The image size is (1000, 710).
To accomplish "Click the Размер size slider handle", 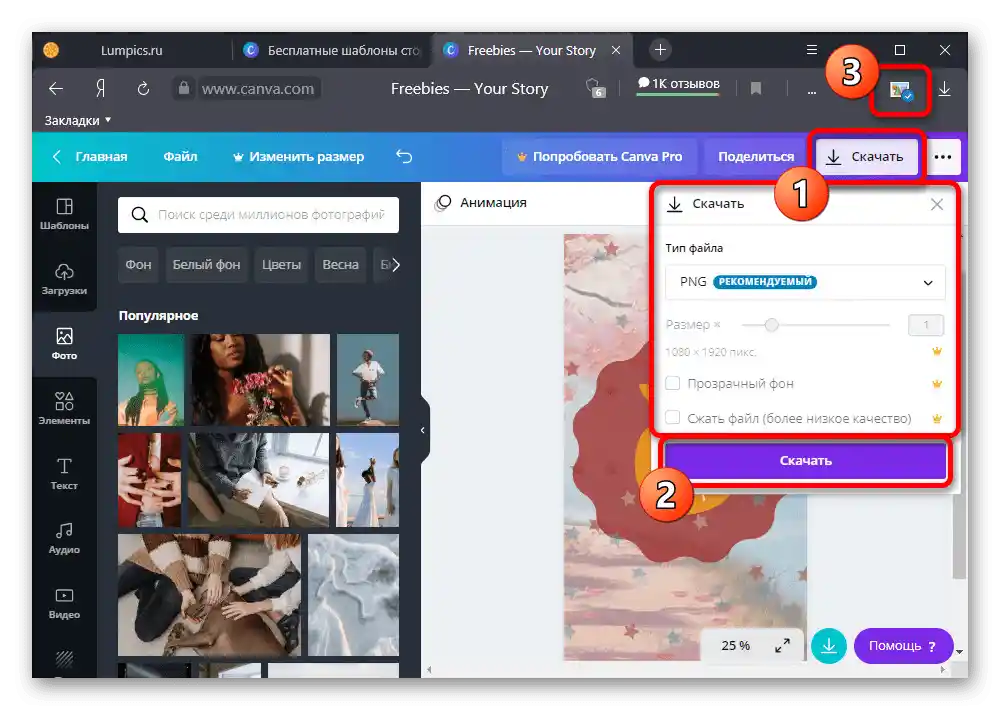I will click(x=771, y=325).
